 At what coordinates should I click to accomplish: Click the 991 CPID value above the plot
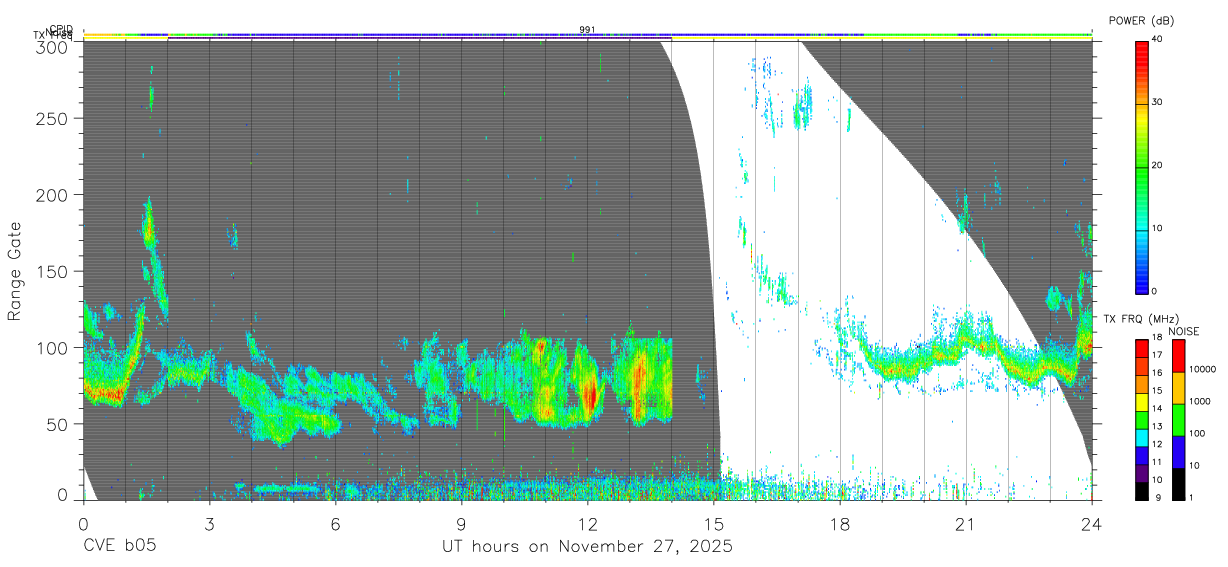point(588,30)
